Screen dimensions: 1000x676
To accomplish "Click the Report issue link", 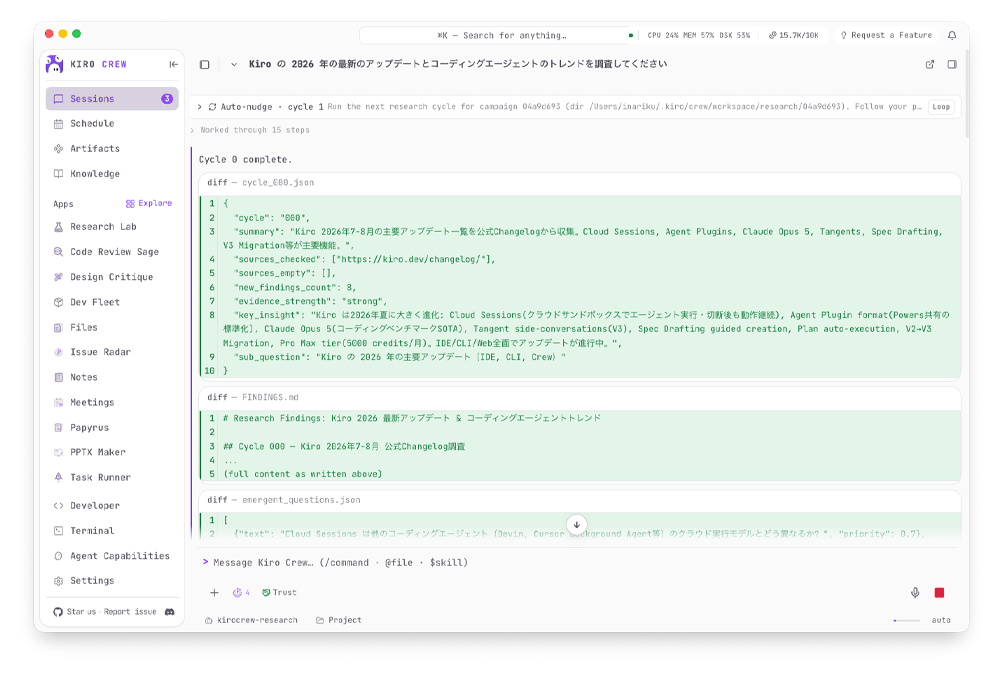I will pyautogui.click(x=130, y=612).
